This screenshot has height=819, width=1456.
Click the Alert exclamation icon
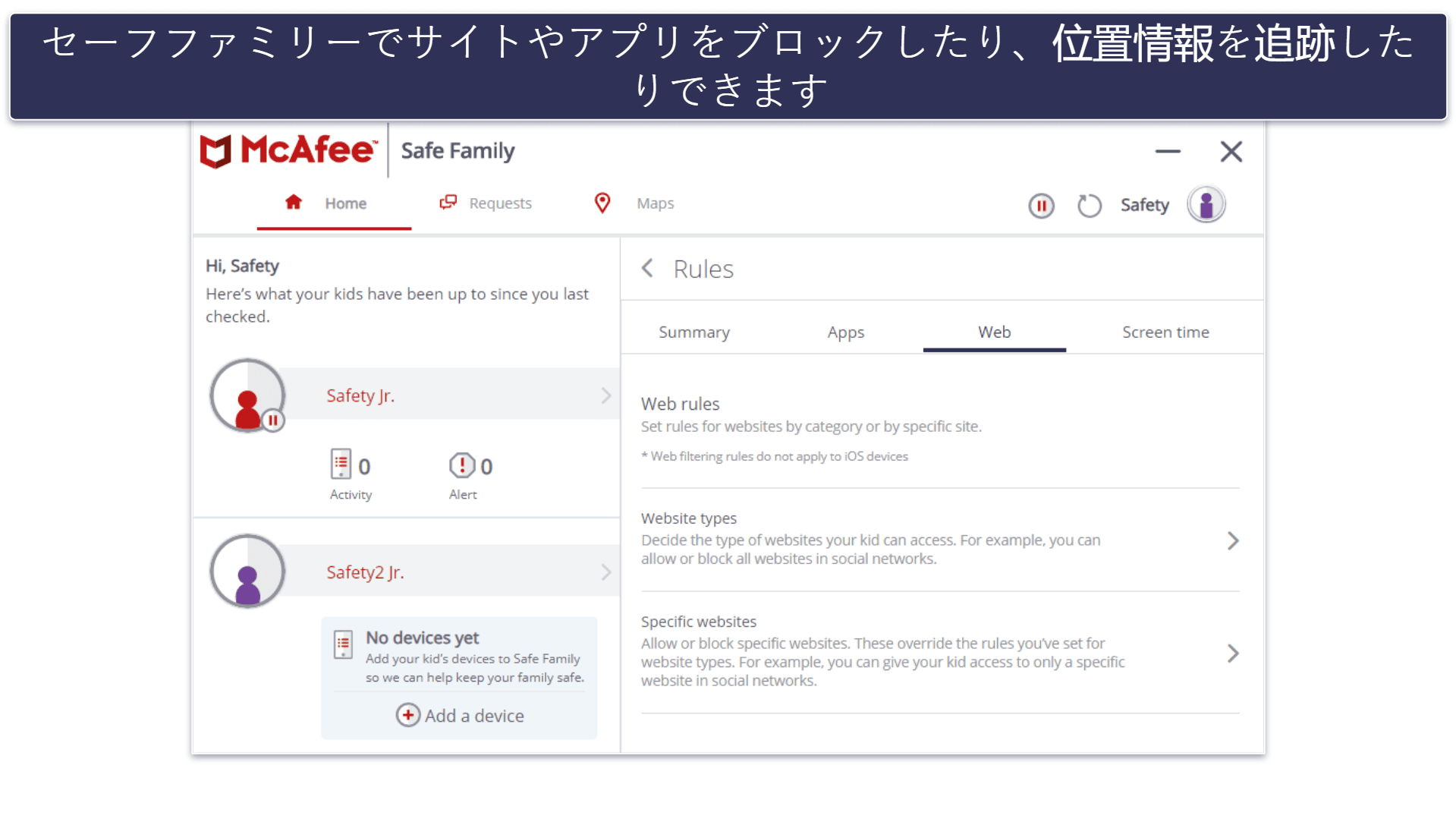point(462,465)
